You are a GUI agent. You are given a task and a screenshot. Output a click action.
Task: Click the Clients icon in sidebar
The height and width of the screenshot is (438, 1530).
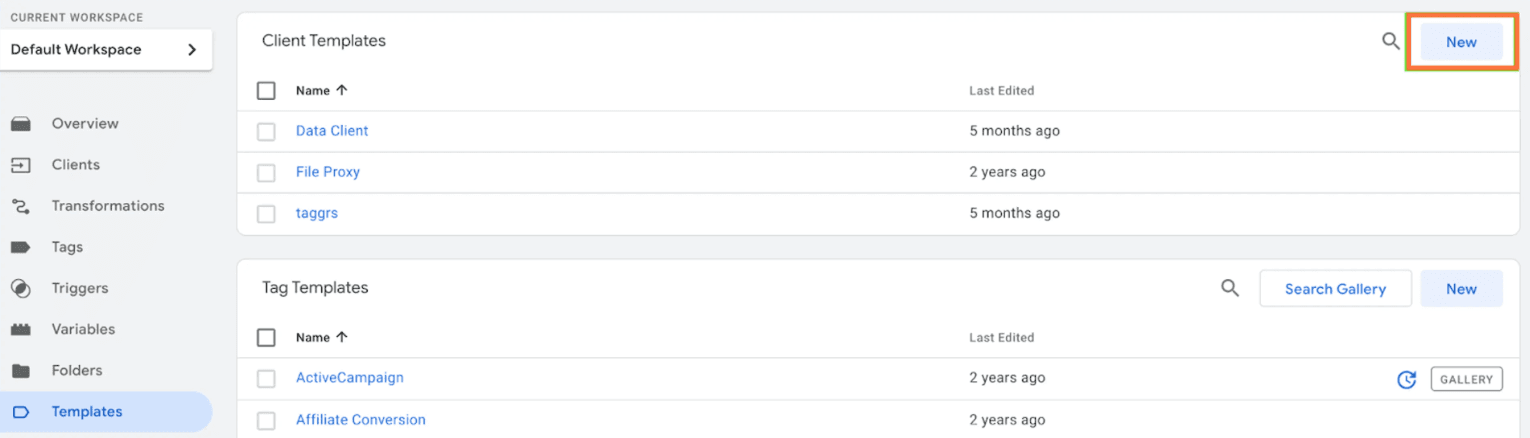coord(21,165)
